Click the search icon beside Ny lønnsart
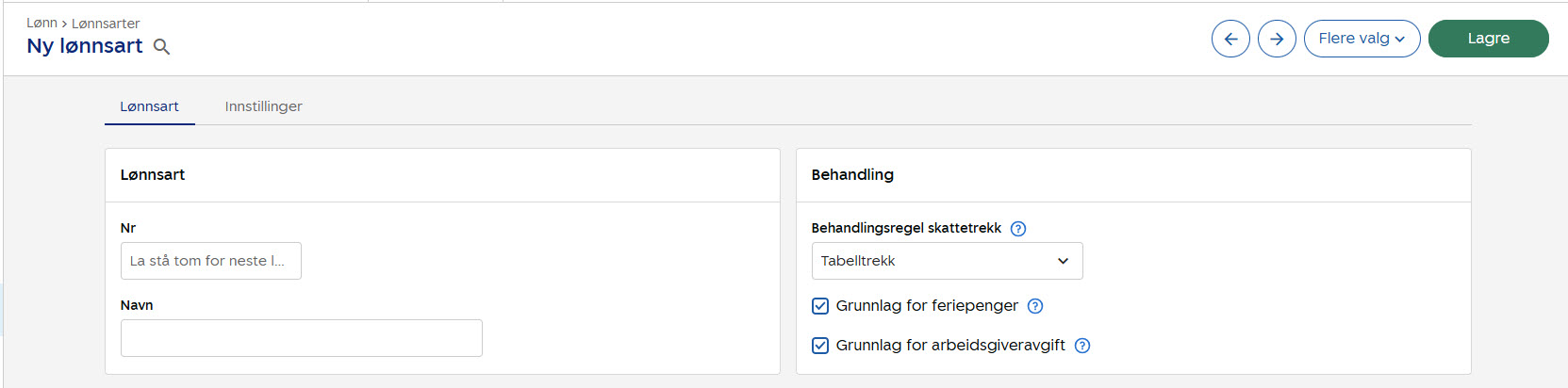 tap(162, 47)
